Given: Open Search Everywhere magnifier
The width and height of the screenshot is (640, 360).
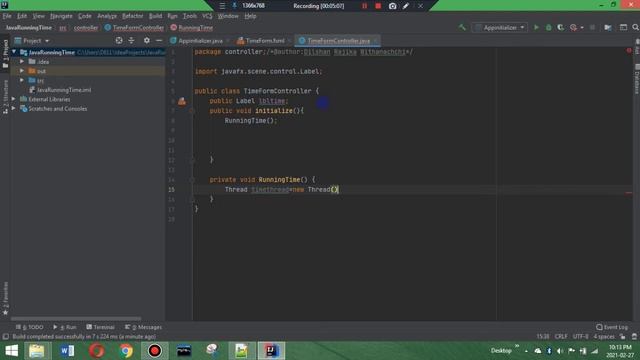Looking at the screenshot, I should click(636, 27).
